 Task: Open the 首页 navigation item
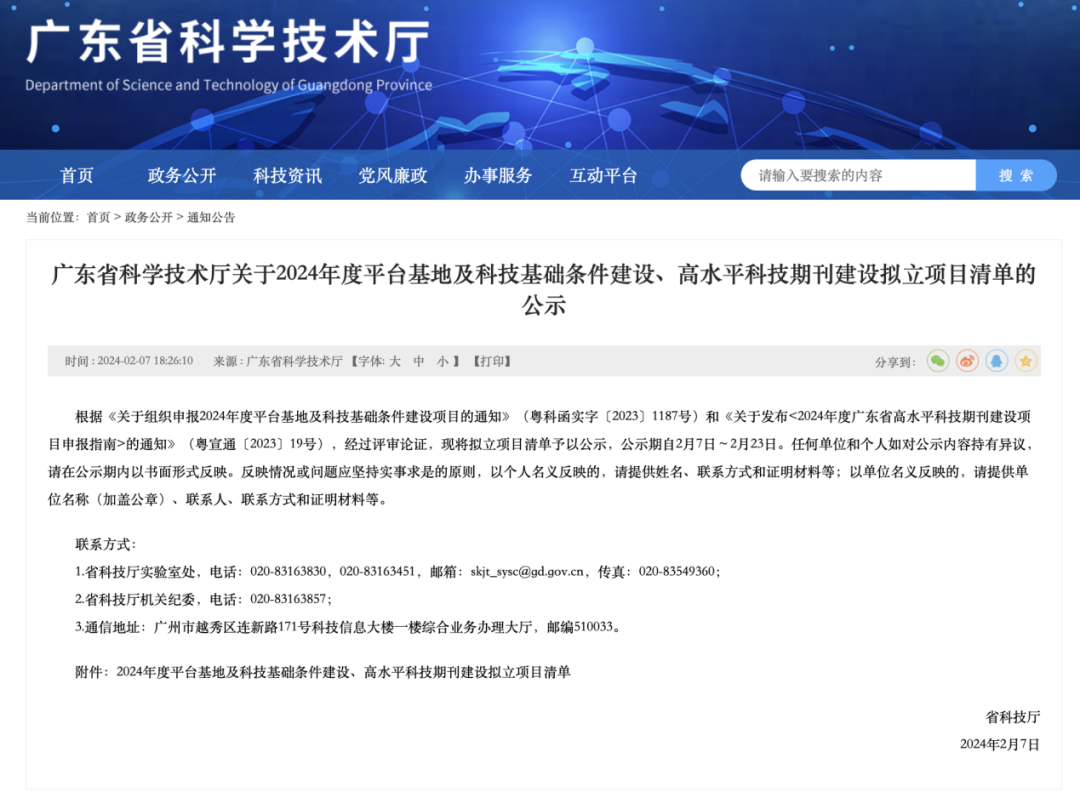77,175
